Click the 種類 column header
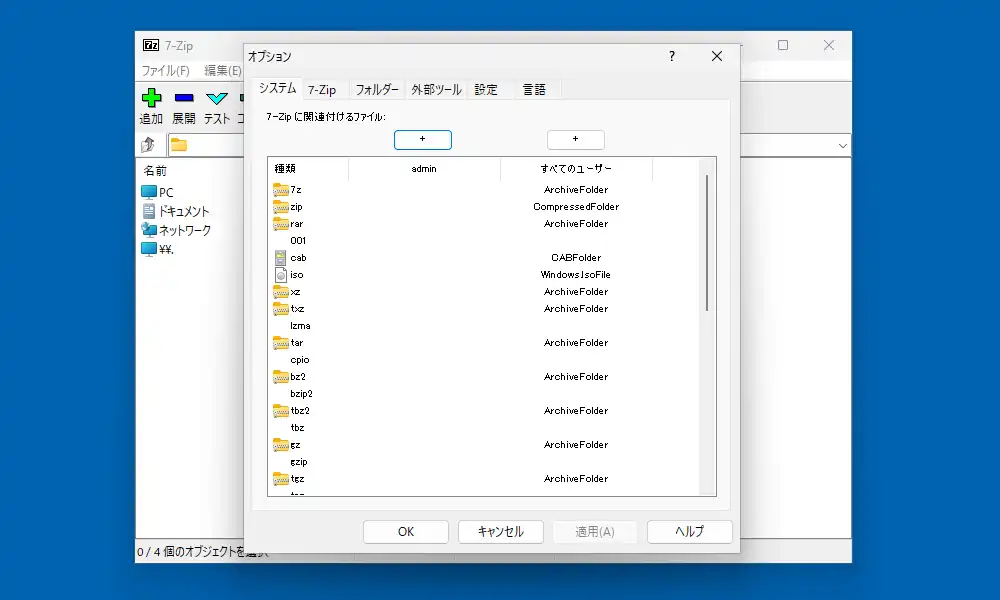Screen dimensions: 1000x600 [309, 169]
